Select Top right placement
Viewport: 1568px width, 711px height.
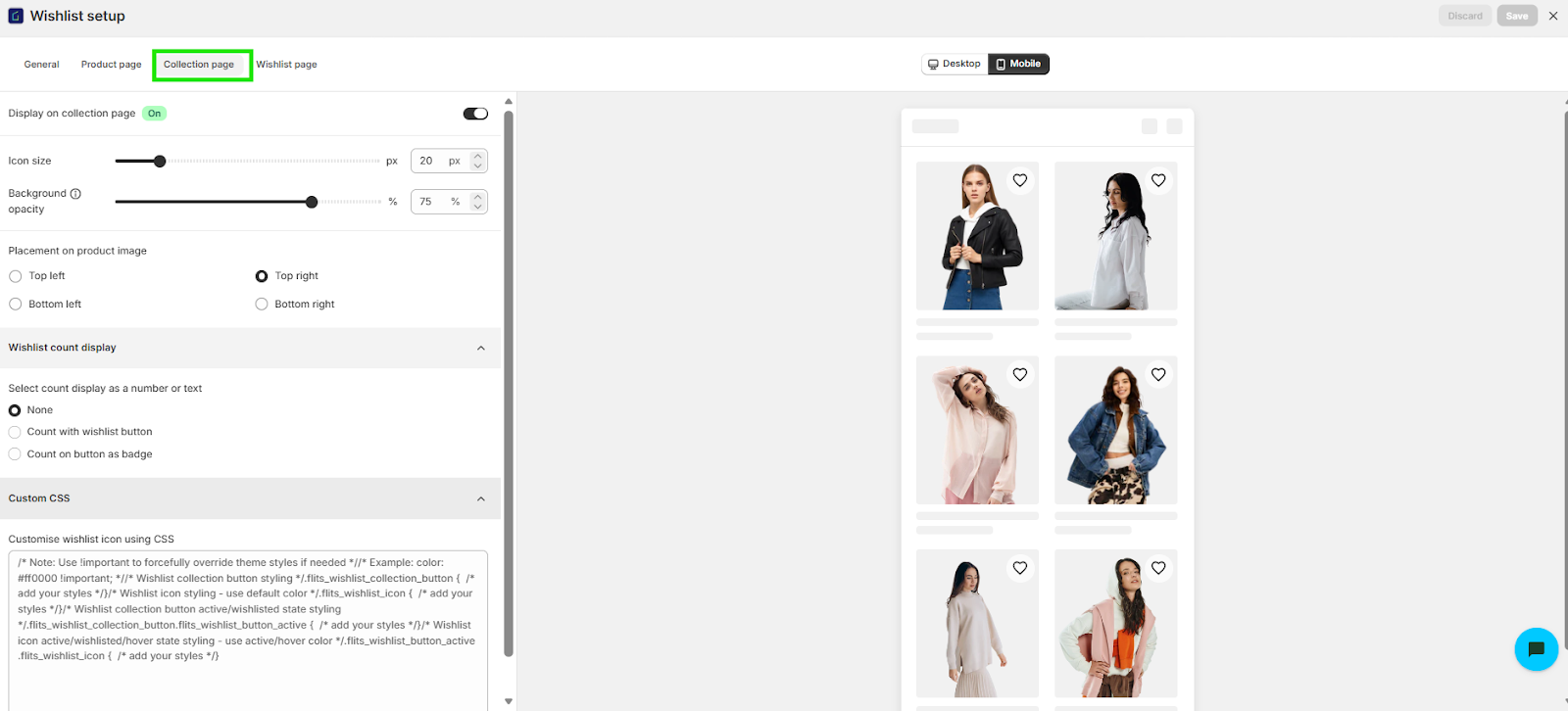262,276
